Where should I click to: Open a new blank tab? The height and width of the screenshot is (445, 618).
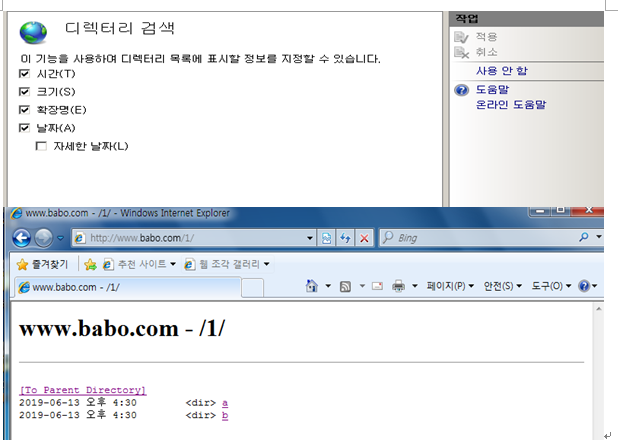(252, 288)
